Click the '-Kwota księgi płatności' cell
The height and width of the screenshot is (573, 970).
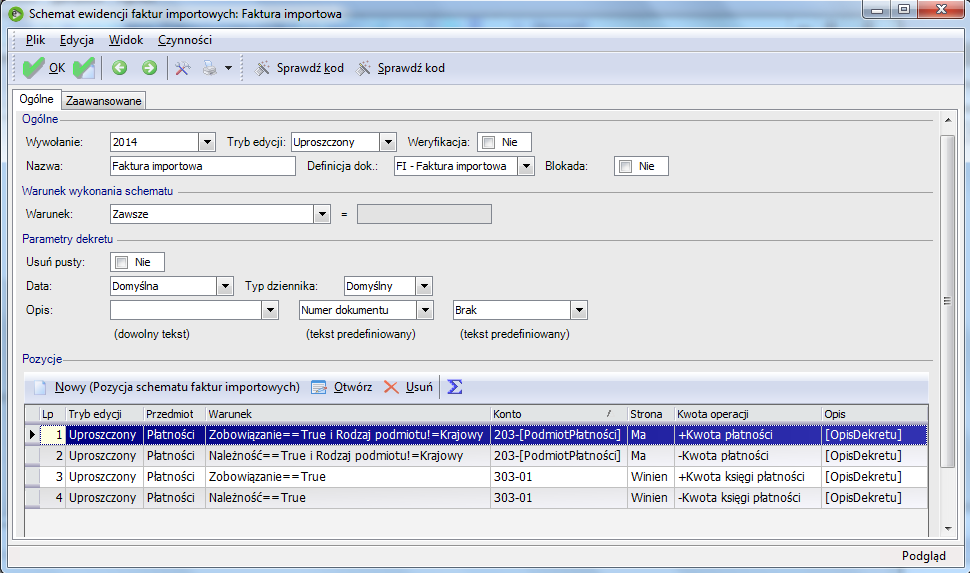[x=748, y=498]
